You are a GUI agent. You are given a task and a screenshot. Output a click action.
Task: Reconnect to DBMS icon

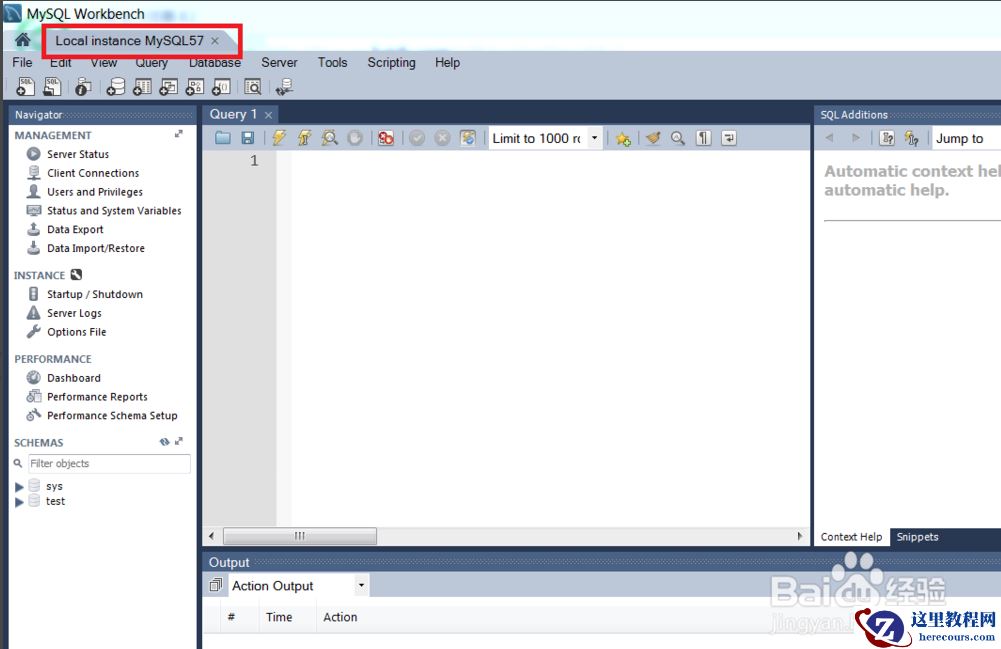click(284, 86)
